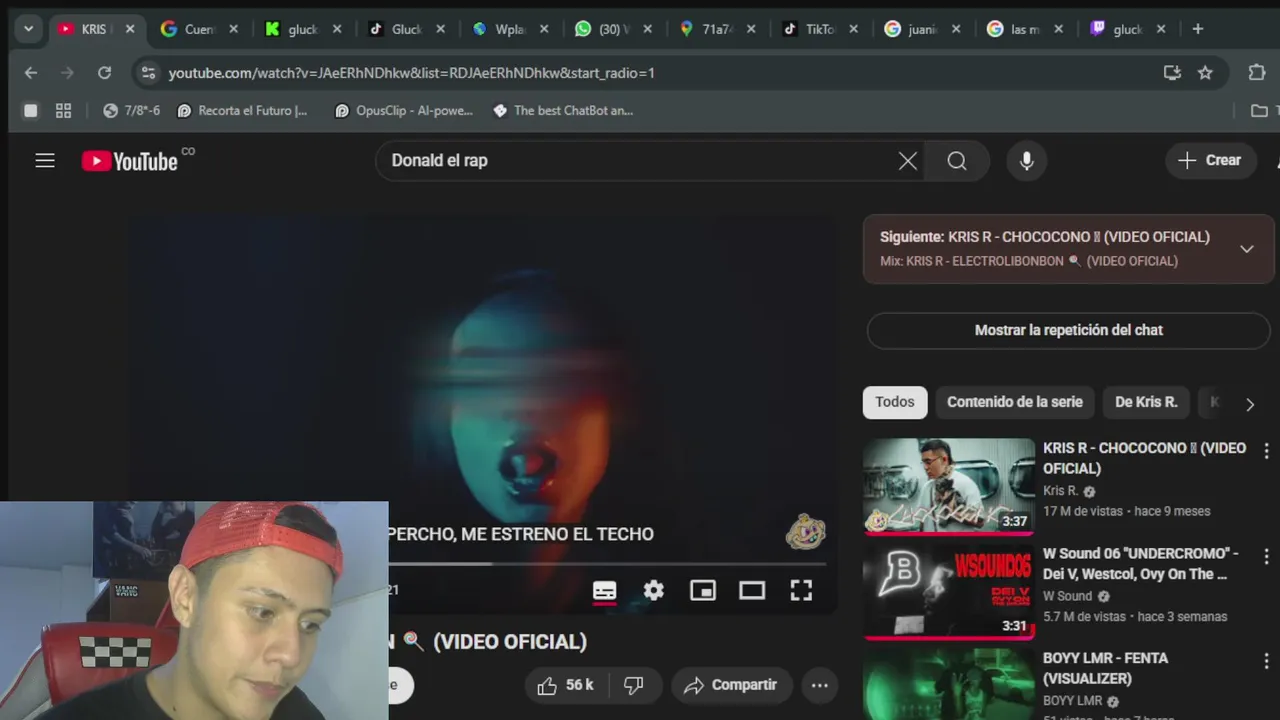
Task: Select the Todos filter chip
Action: (895, 402)
